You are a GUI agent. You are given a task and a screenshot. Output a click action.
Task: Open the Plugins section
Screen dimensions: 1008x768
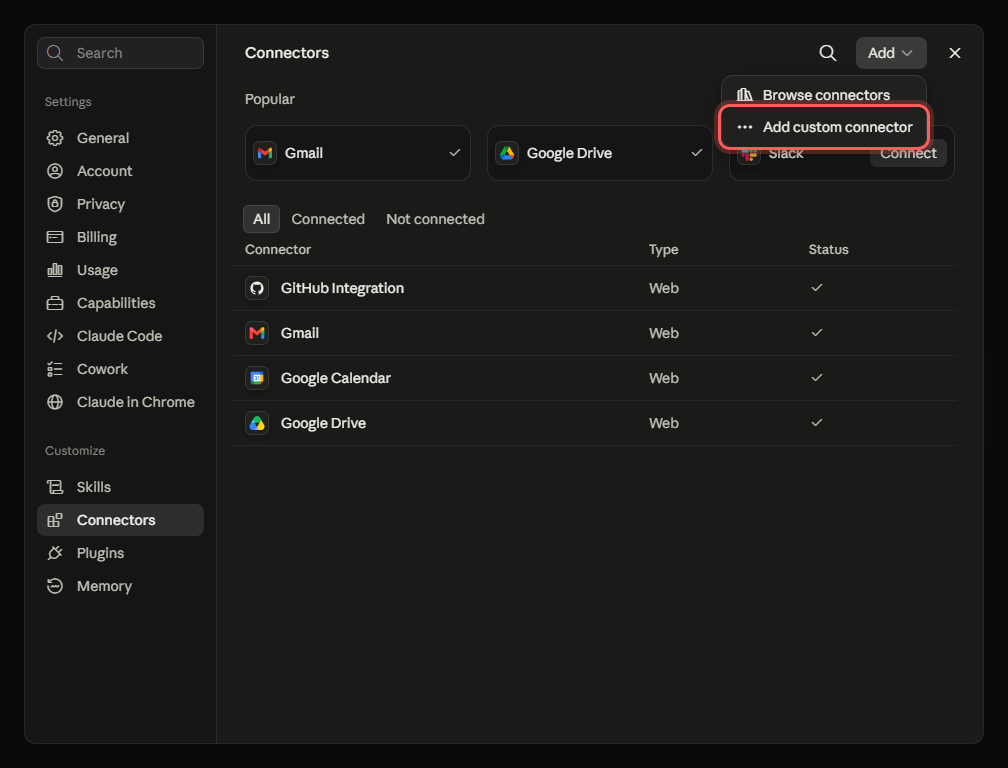point(120,553)
